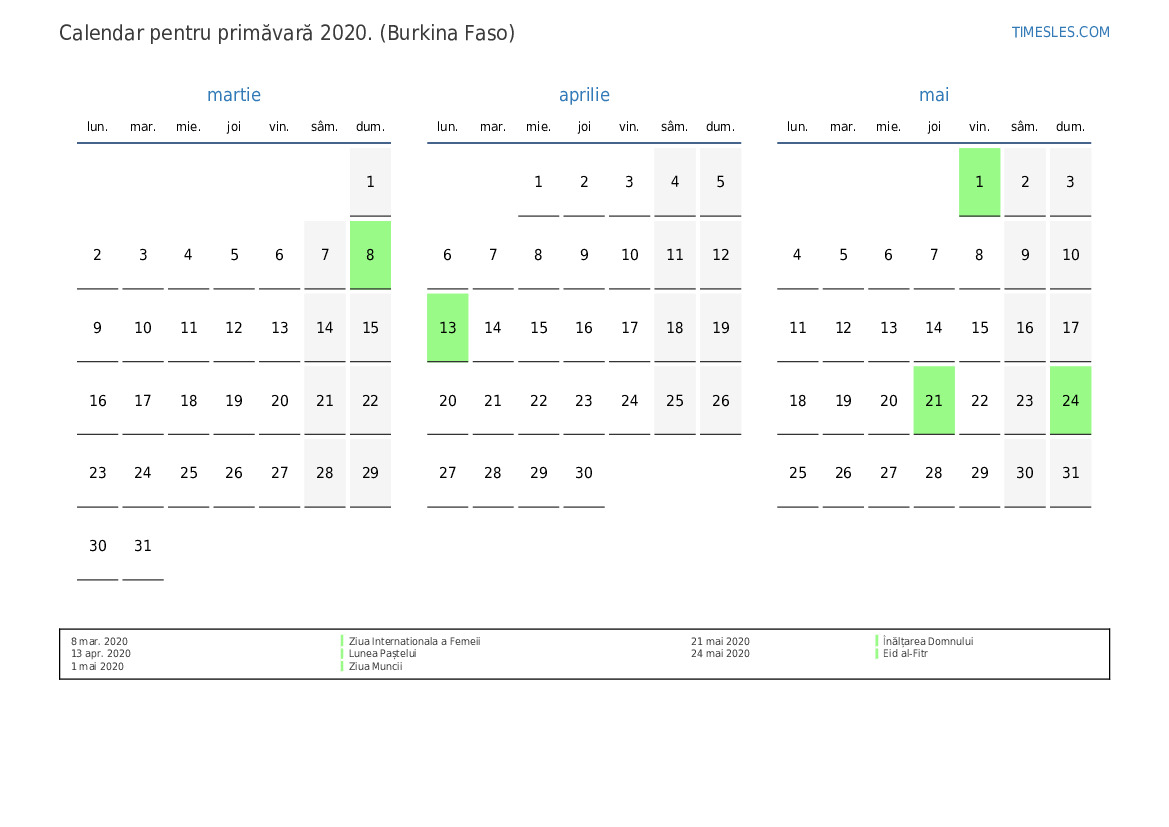Click legend entry 'Ziua Internationala a Femeii'
This screenshot has height=827, width=1169.
(x=415, y=641)
